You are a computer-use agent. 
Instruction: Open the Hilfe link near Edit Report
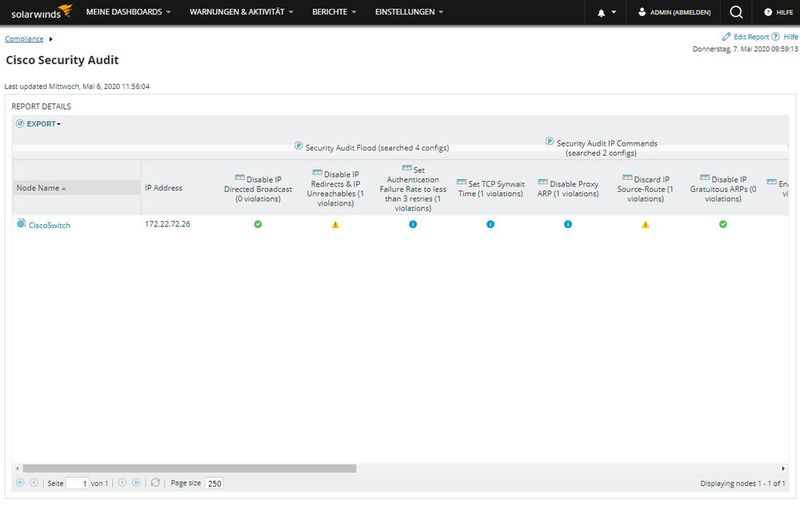(790, 37)
